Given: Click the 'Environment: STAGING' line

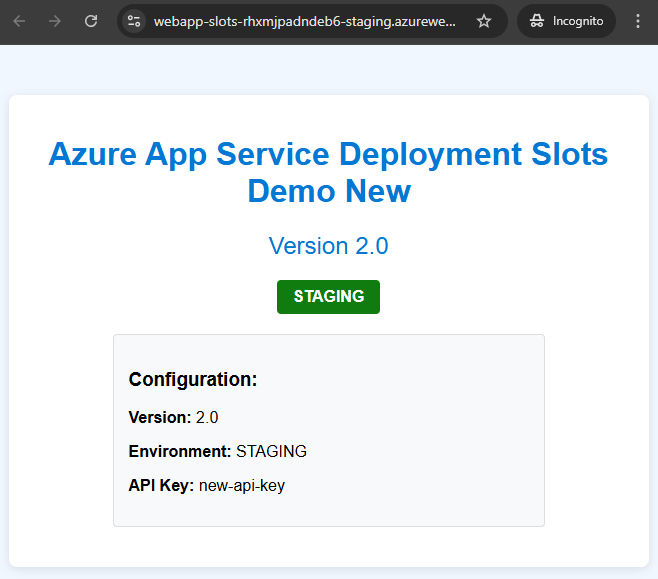Looking at the screenshot, I should pyautogui.click(x=217, y=451).
